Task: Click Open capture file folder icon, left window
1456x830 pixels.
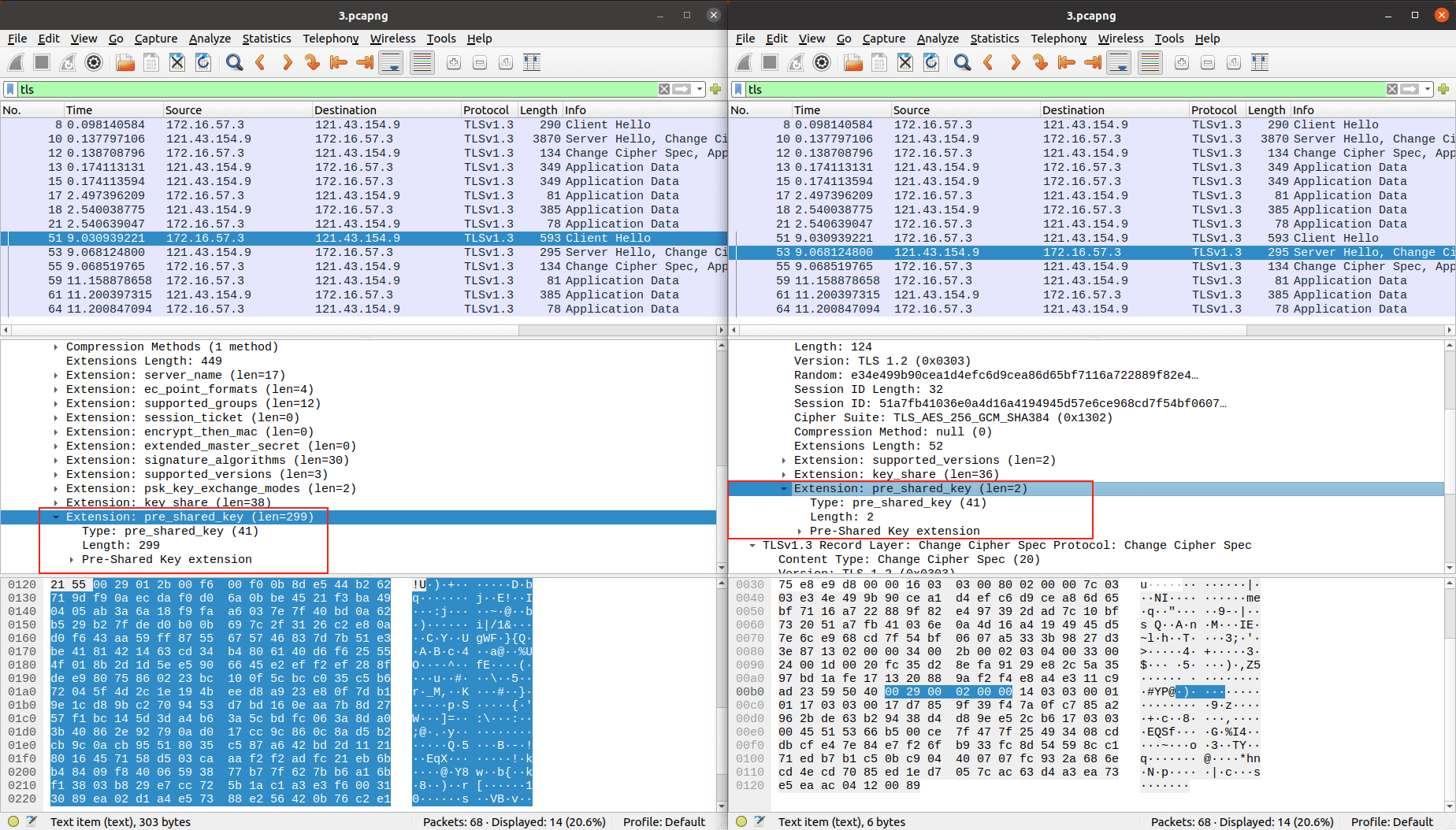Action: [x=124, y=62]
